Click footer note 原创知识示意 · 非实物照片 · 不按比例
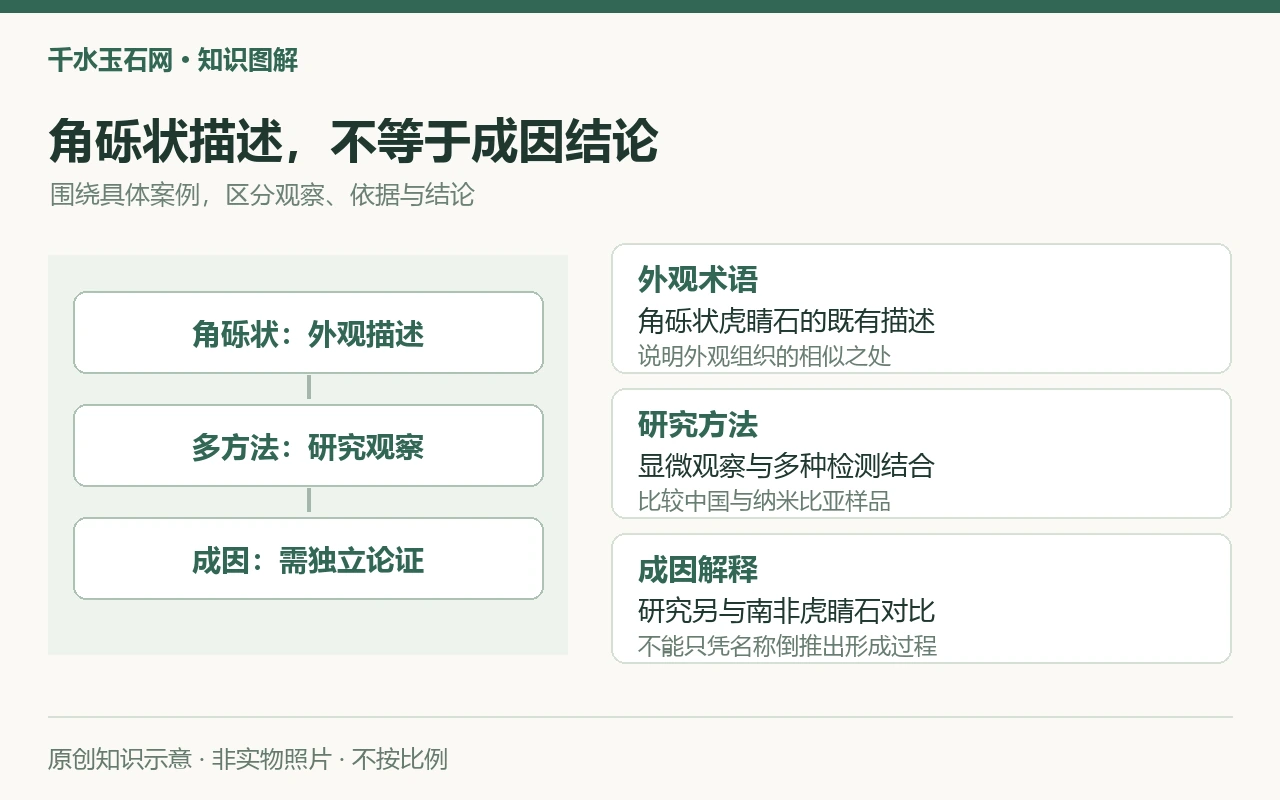This screenshot has height=800, width=1280. [x=248, y=759]
